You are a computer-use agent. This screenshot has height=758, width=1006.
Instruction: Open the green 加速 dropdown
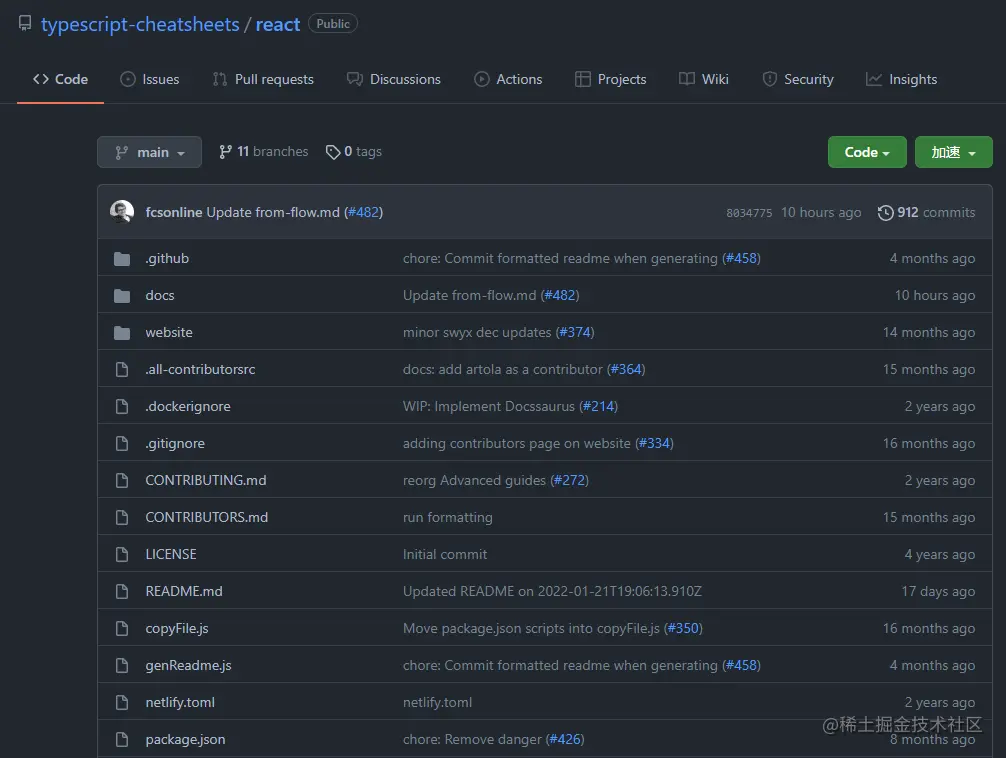(x=952, y=151)
